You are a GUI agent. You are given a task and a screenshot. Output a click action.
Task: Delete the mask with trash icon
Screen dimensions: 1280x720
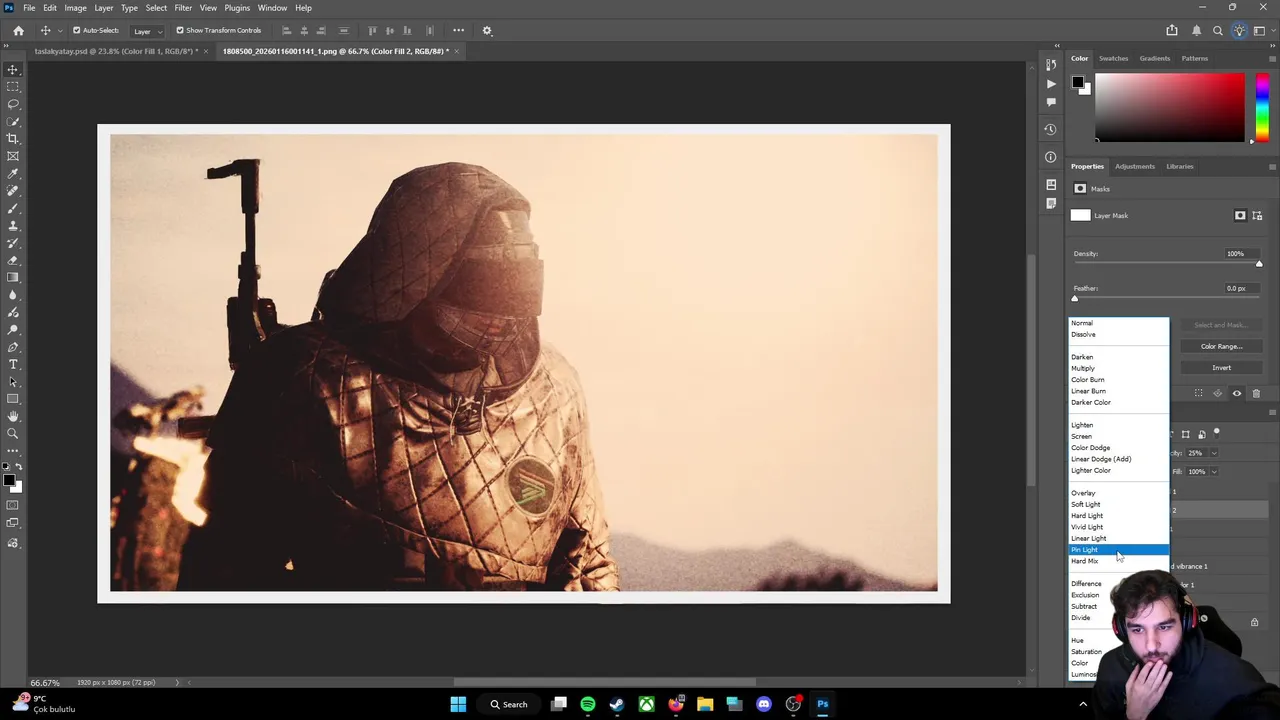(1256, 393)
